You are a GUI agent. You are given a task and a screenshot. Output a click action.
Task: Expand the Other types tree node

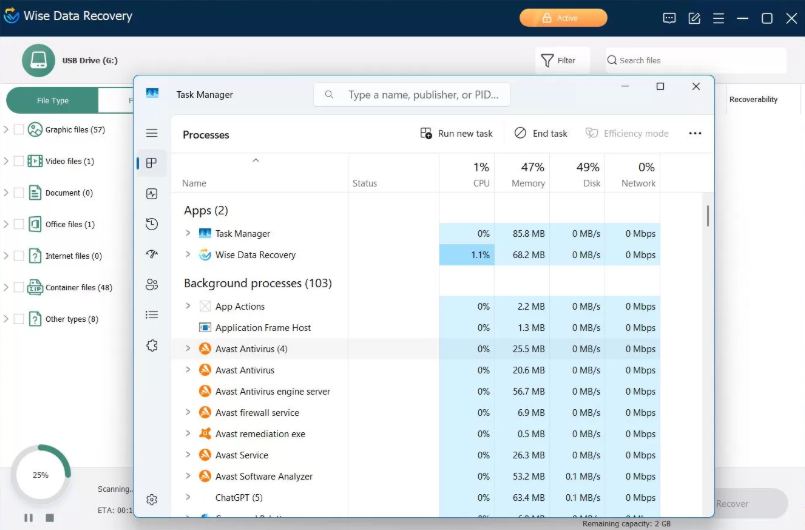(x=6, y=319)
